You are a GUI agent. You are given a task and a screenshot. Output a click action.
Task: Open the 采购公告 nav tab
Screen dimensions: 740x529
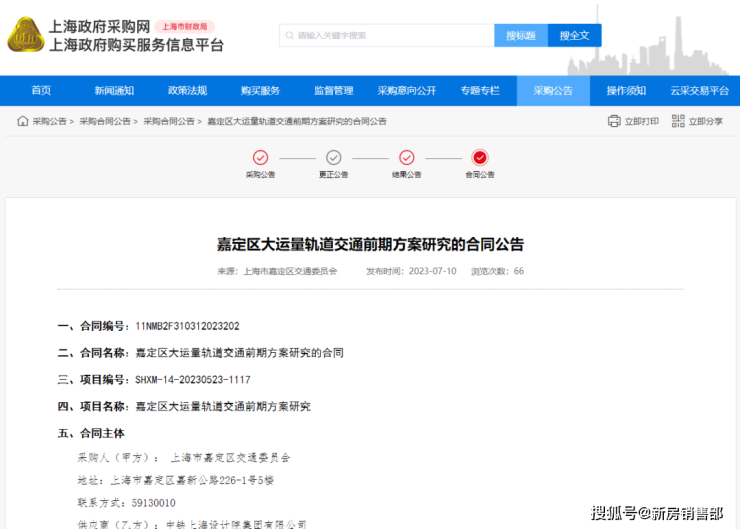pos(553,90)
